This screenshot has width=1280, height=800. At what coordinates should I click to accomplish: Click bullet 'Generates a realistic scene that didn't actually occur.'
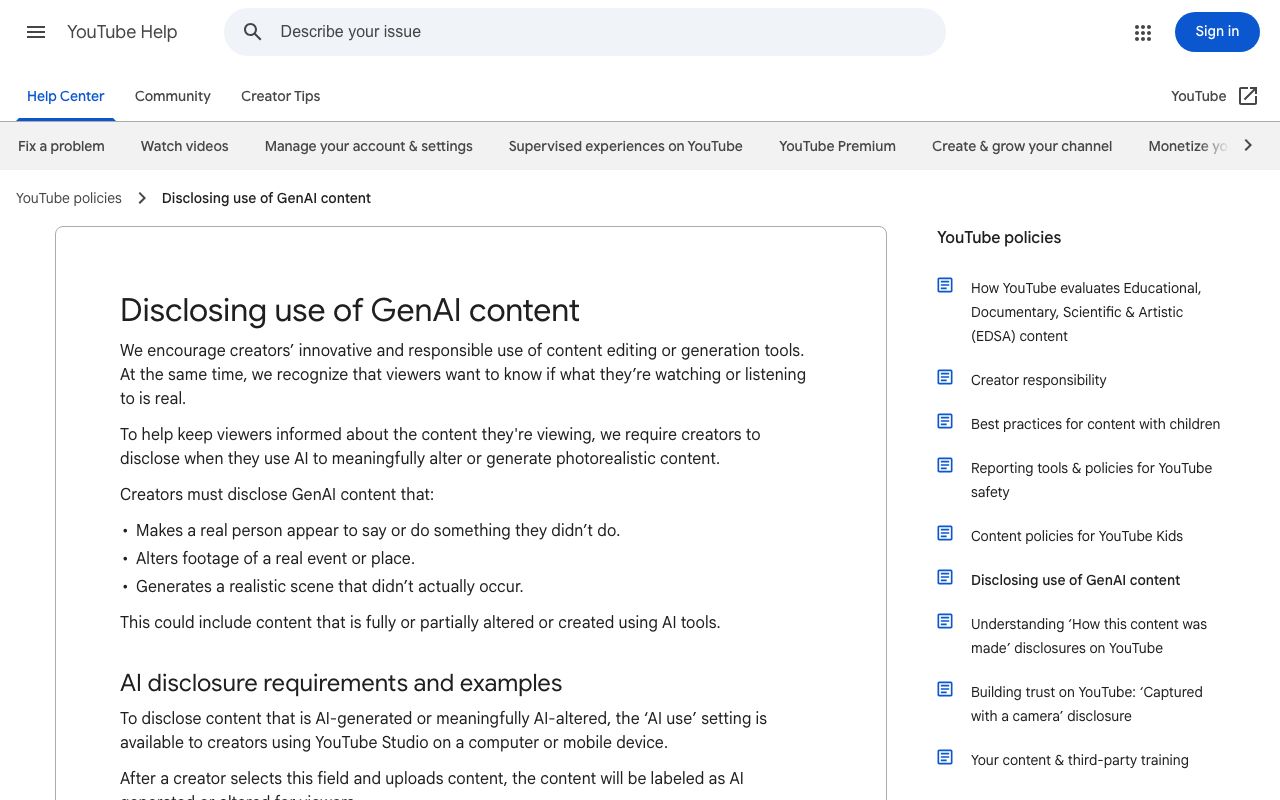(330, 586)
